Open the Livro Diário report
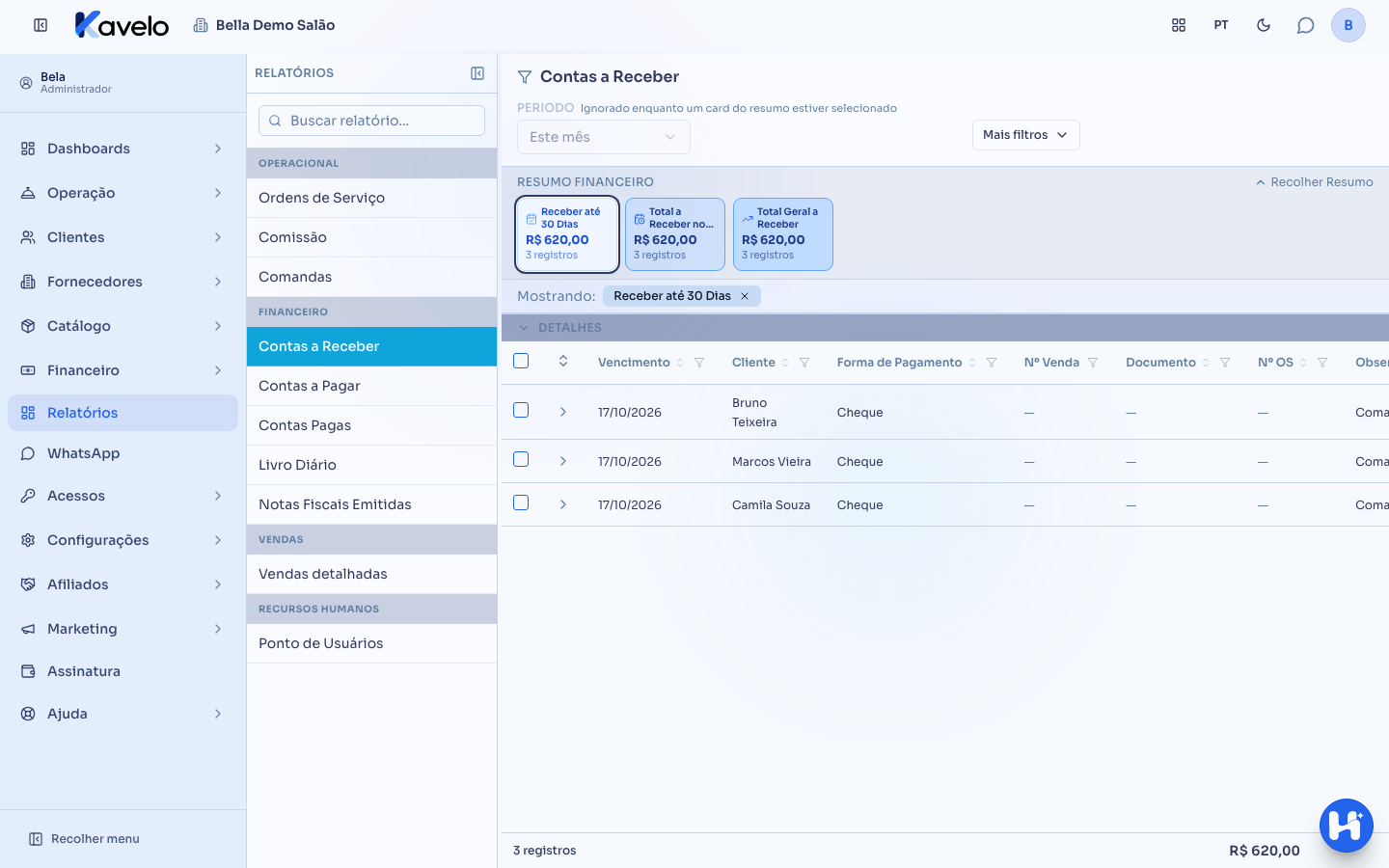The width and height of the screenshot is (1389, 868). pyautogui.click(x=371, y=465)
